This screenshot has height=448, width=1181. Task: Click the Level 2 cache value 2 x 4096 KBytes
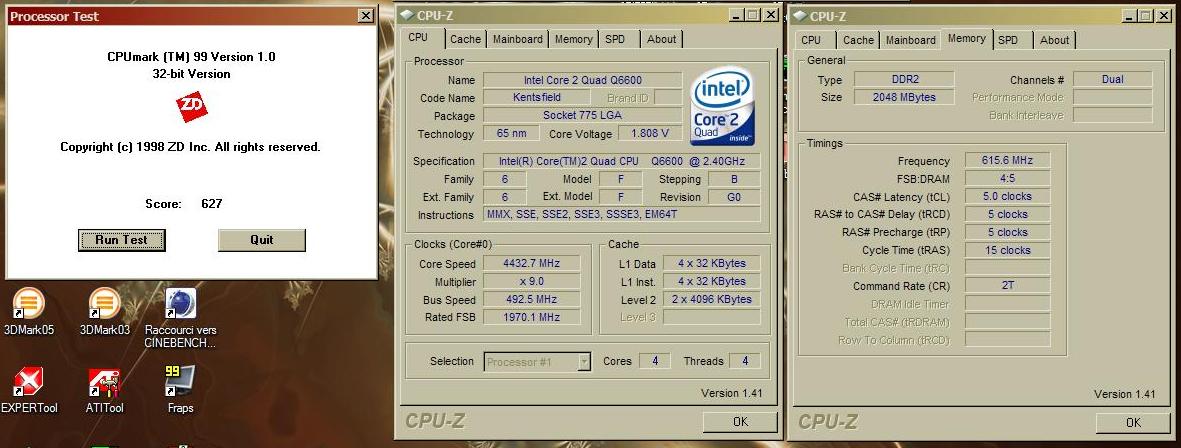click(x=712, y=299)
